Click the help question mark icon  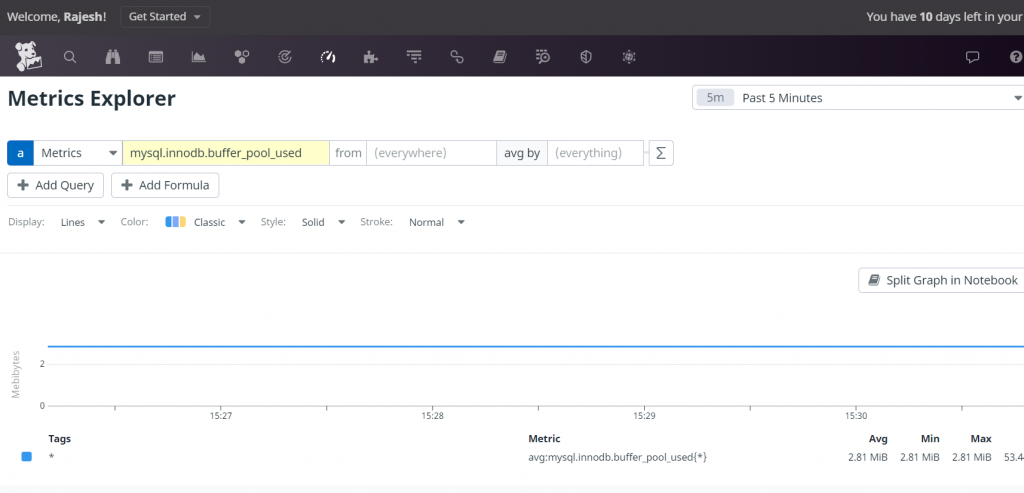coord(1015,57)
